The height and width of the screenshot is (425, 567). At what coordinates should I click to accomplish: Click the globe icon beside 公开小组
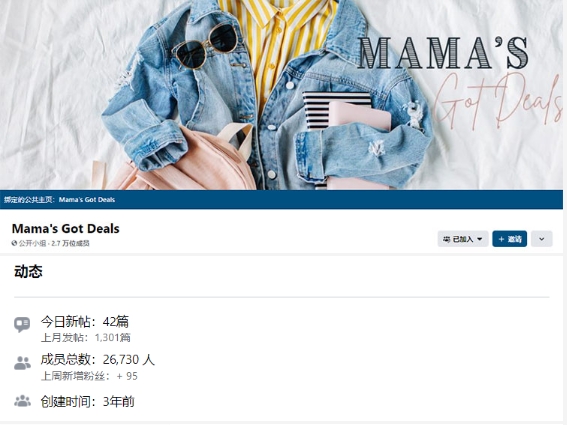[x=14, y=243]
